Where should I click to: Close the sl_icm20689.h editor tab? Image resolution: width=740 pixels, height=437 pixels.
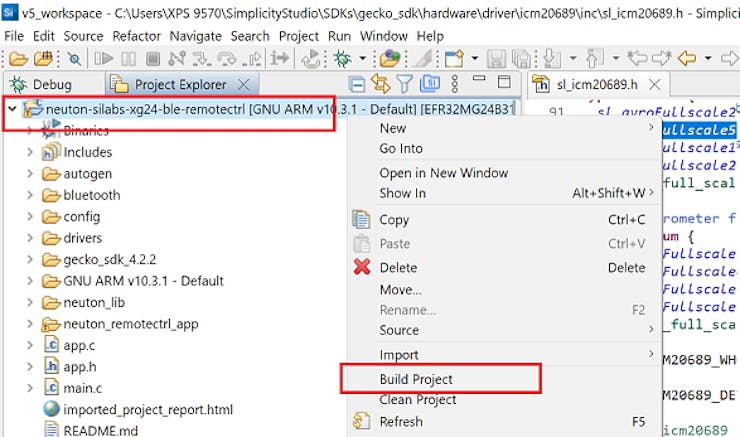tap(655, 85)
